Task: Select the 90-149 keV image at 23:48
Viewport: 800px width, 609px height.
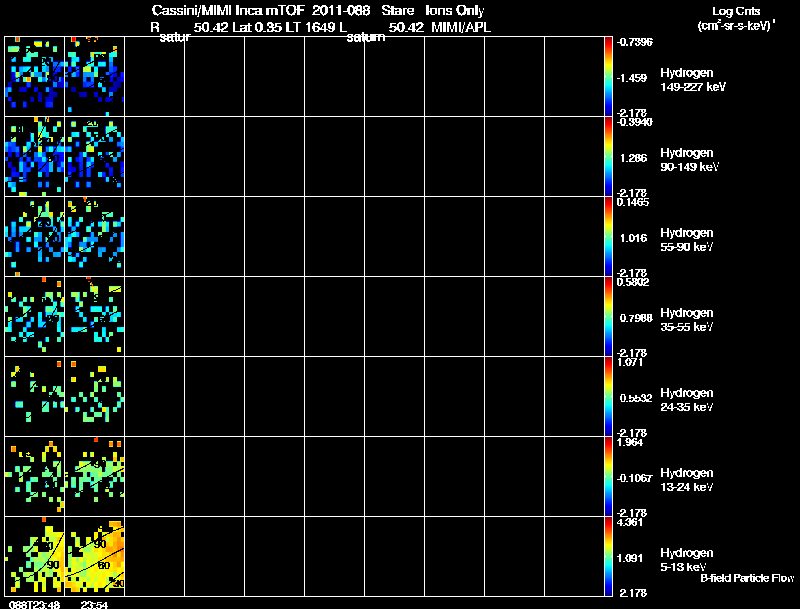Action: (x=35, y=157)
